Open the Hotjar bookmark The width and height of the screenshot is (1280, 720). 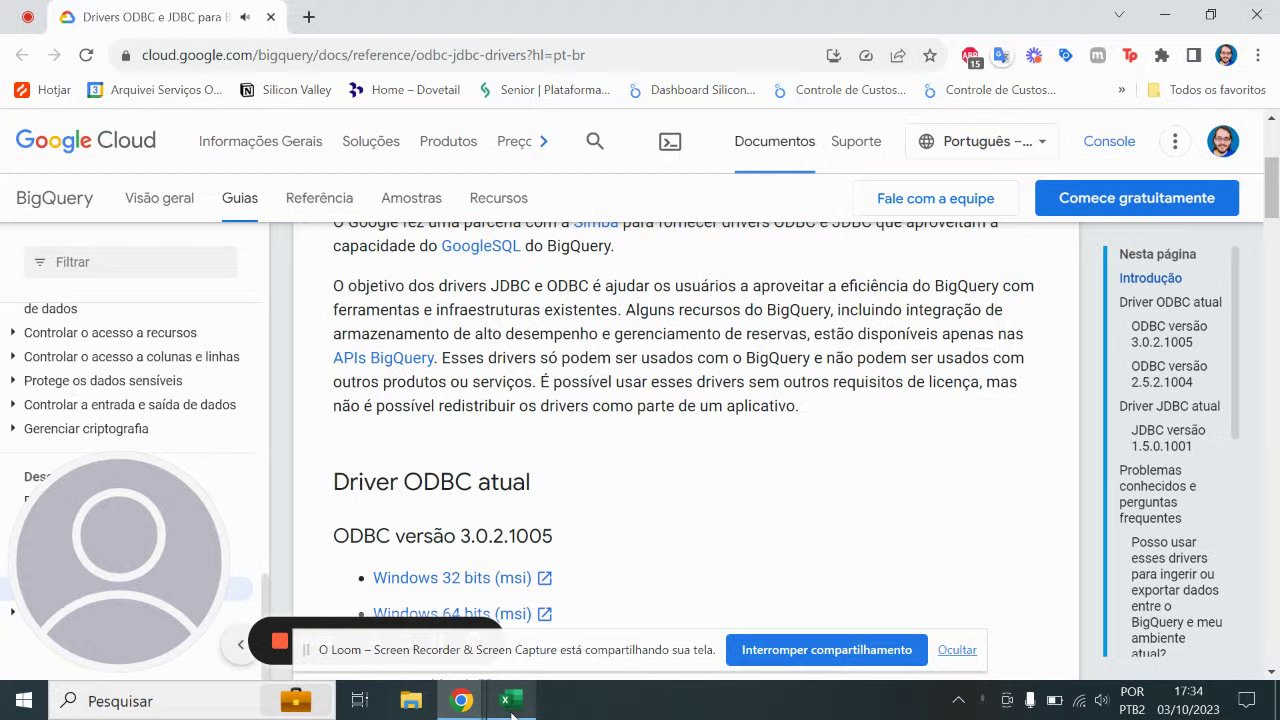pos(43,90)
